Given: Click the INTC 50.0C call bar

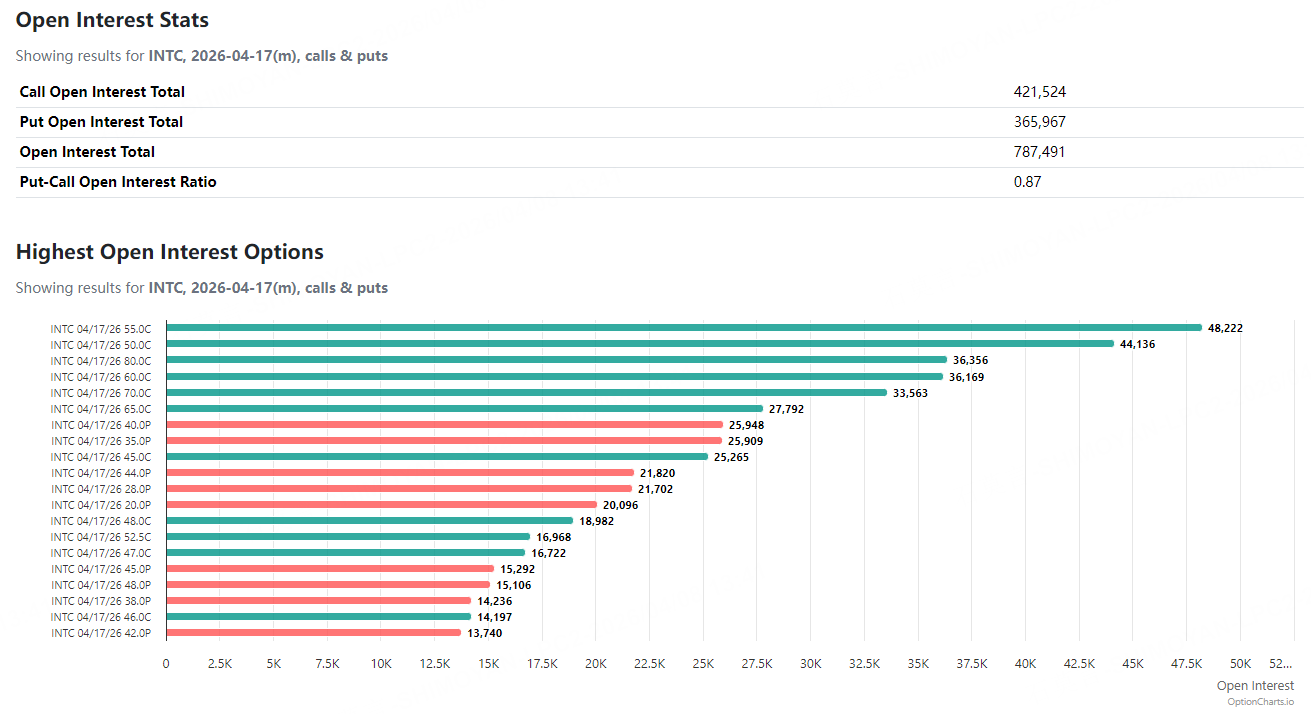Looking at the screenshot, I should 640,343.
